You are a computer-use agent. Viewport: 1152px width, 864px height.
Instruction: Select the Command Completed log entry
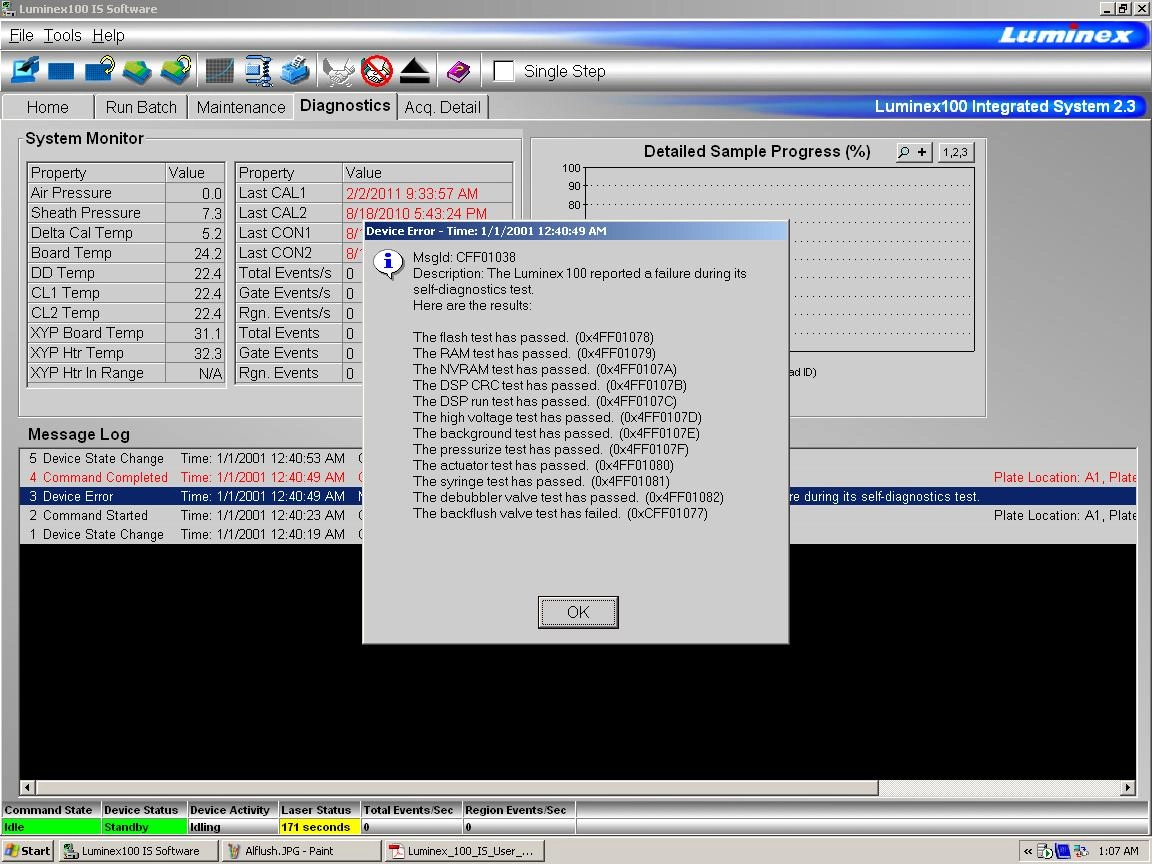pyautogui.click(x=105, y=477)
